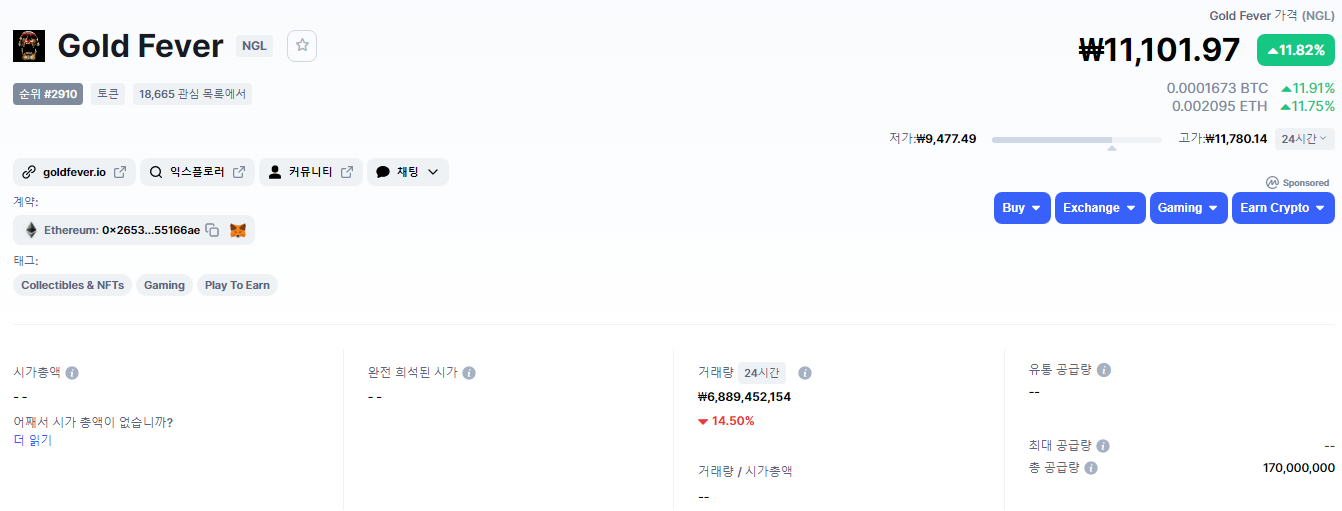The height and width of the screenshot is (511, 1342).
Task: Click info icon beside 유통 공급량
Action: tap(1104, 370)
